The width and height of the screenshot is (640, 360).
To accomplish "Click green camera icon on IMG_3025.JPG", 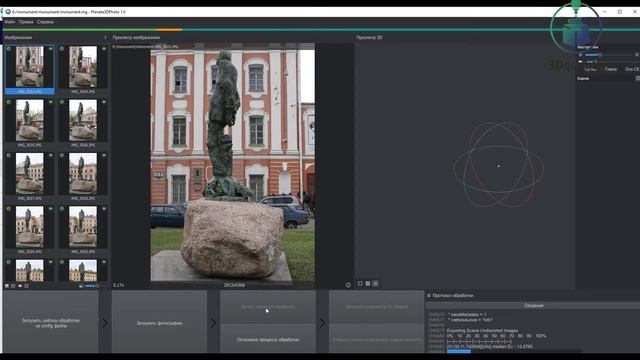I will click(x=51, y=102).
